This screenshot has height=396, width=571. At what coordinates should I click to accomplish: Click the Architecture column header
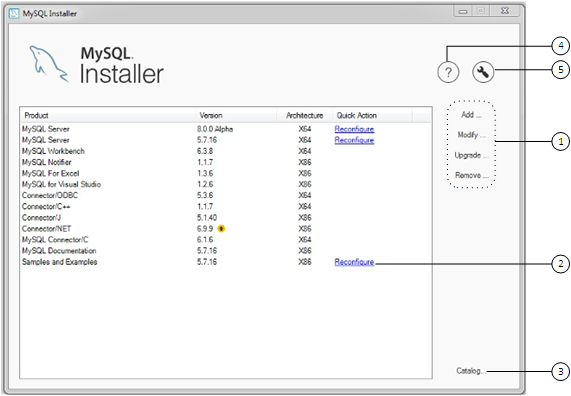[304, 115]
